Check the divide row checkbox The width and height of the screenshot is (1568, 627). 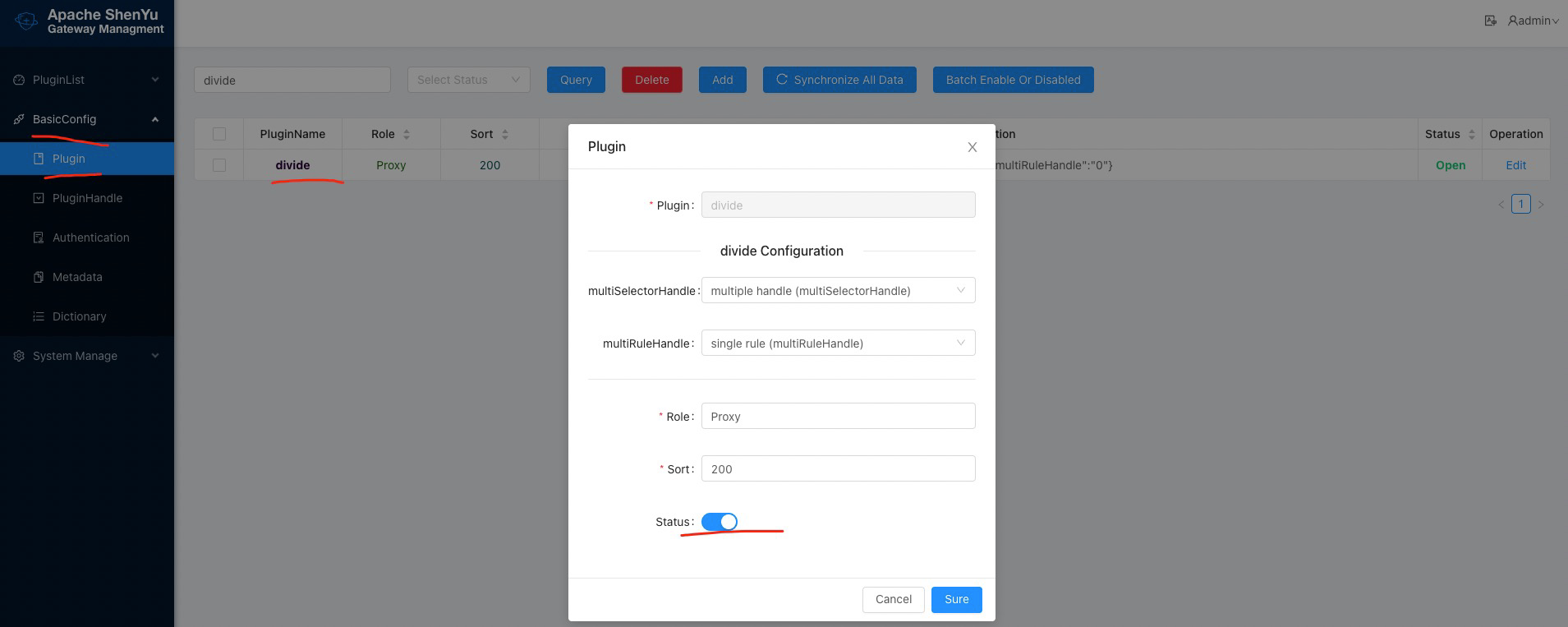[x=219, y=165]
